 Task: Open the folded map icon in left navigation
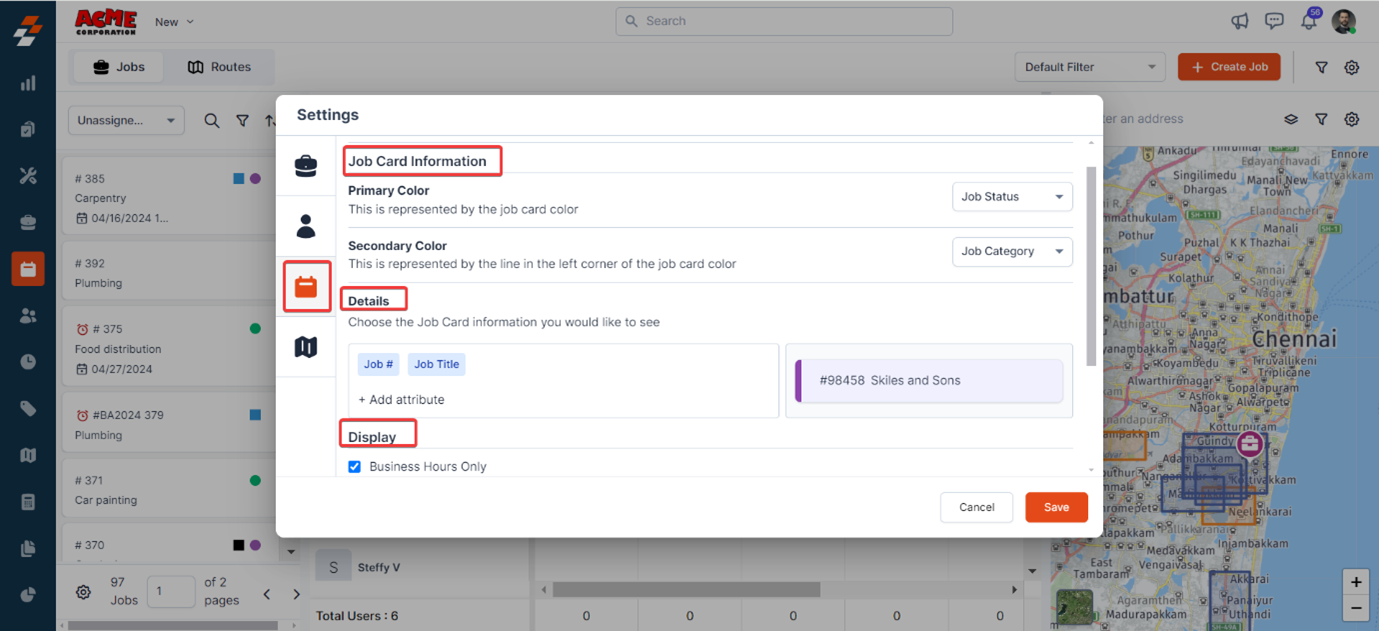[28, 455]
